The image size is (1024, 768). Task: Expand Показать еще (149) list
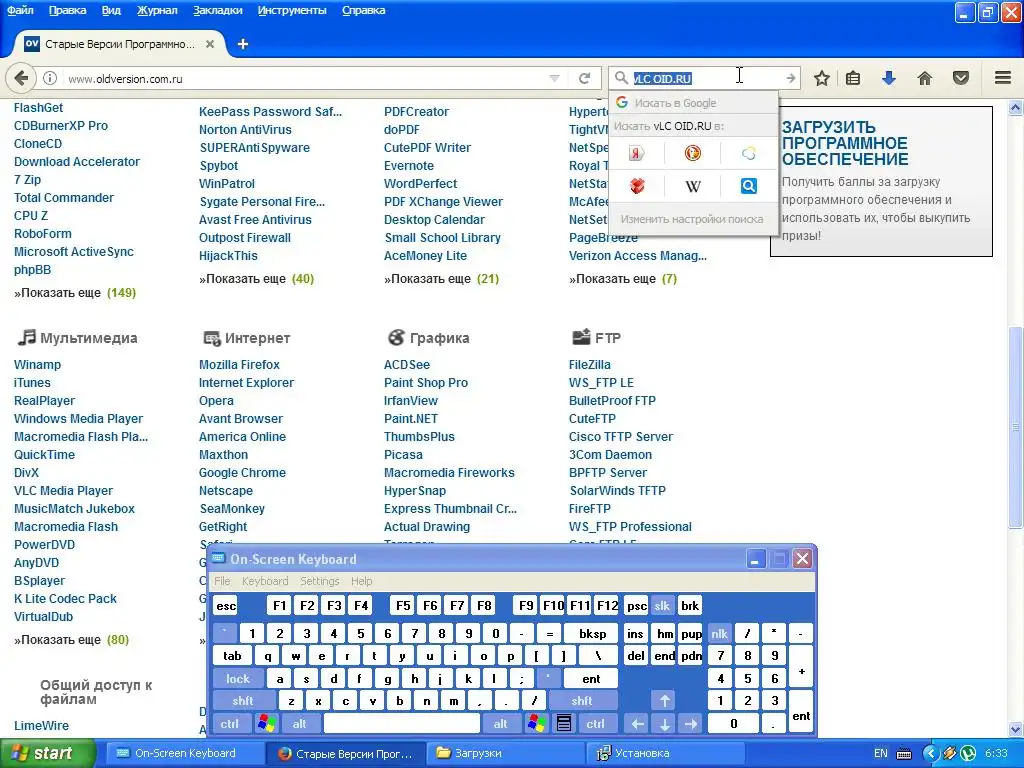(x=75, y=293)
